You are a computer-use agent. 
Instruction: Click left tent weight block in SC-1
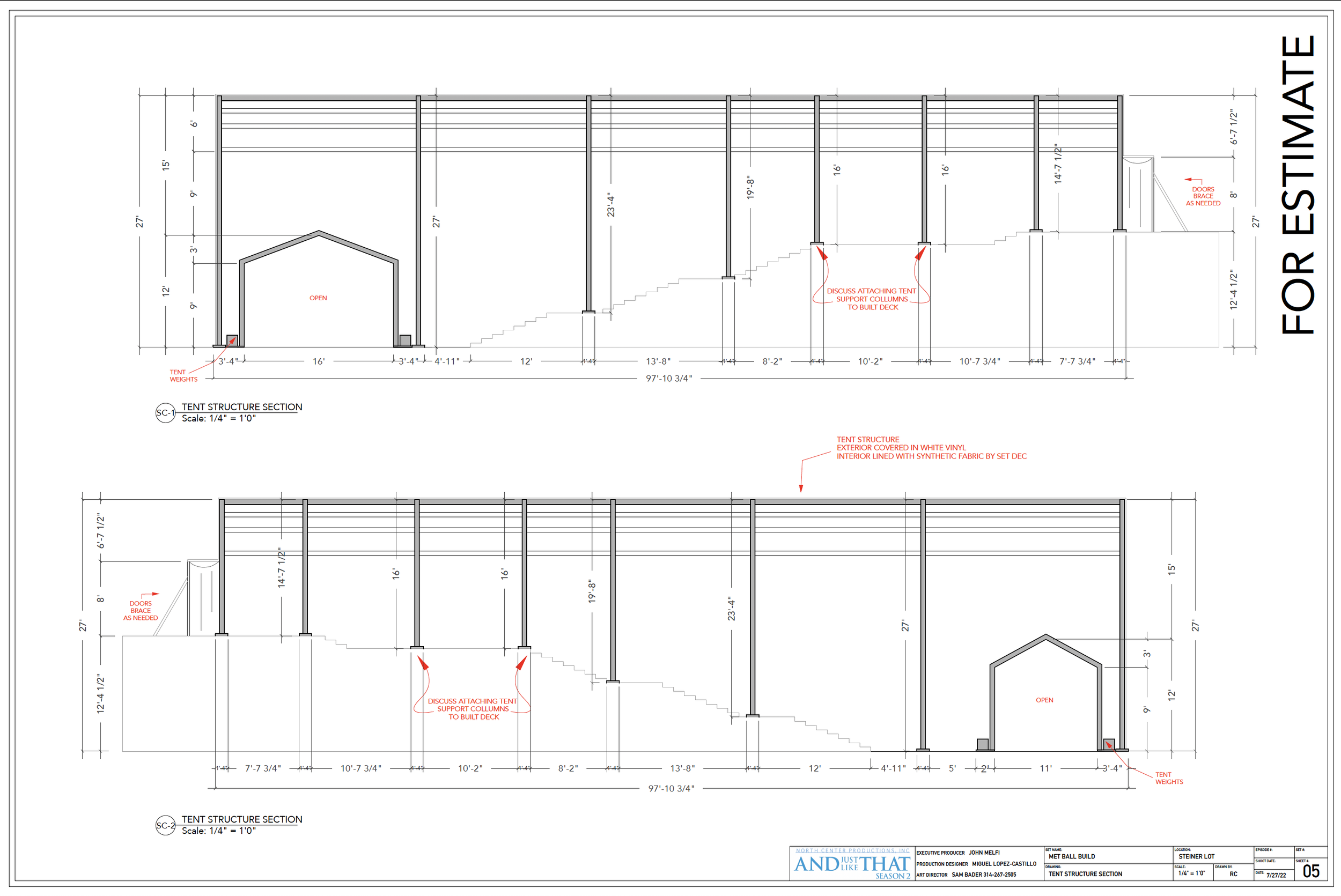[232, 340]
